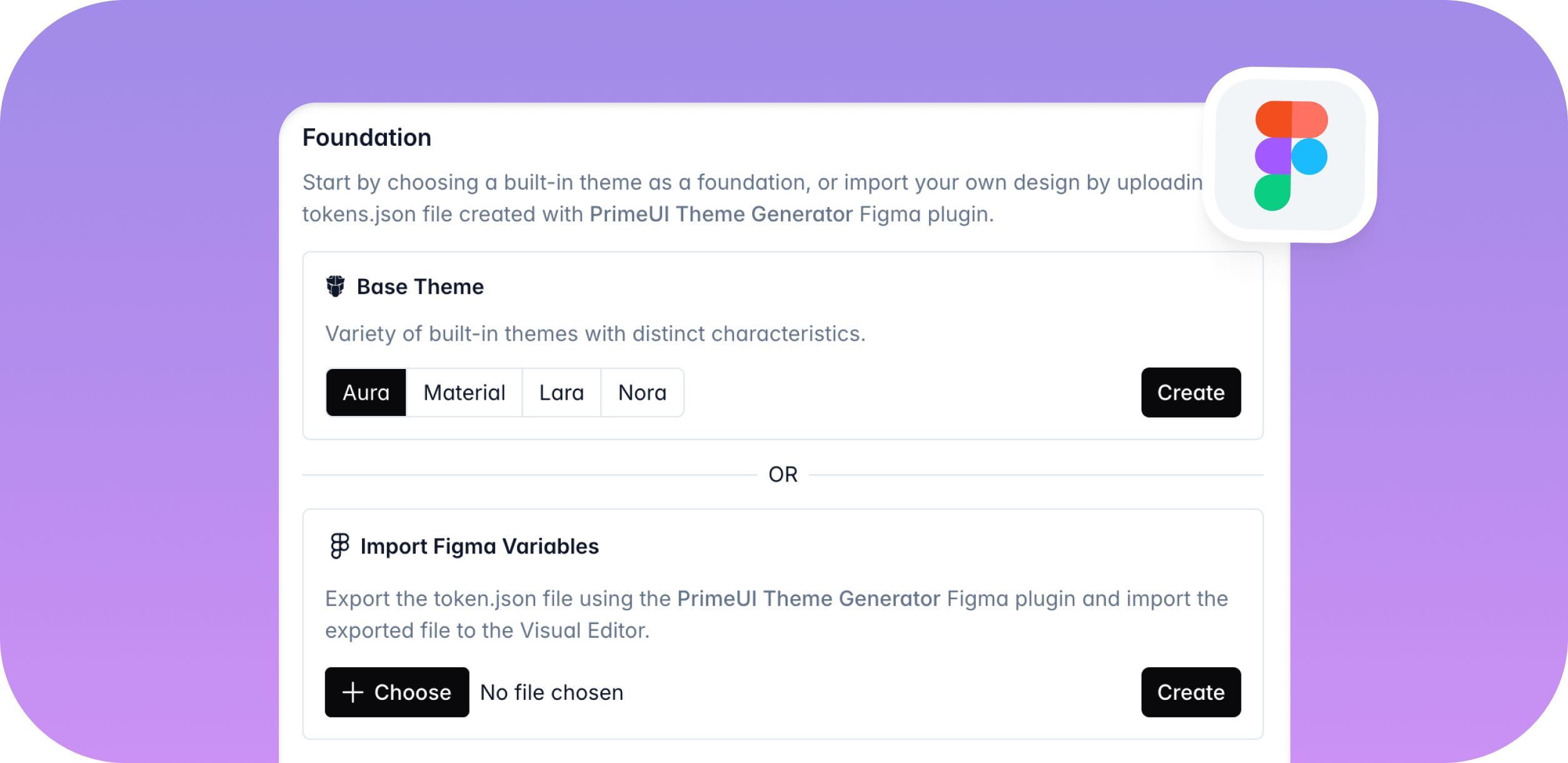Click the Base Theme helmet icon
Screen dimensions: 1568x763
click(336, 286)
